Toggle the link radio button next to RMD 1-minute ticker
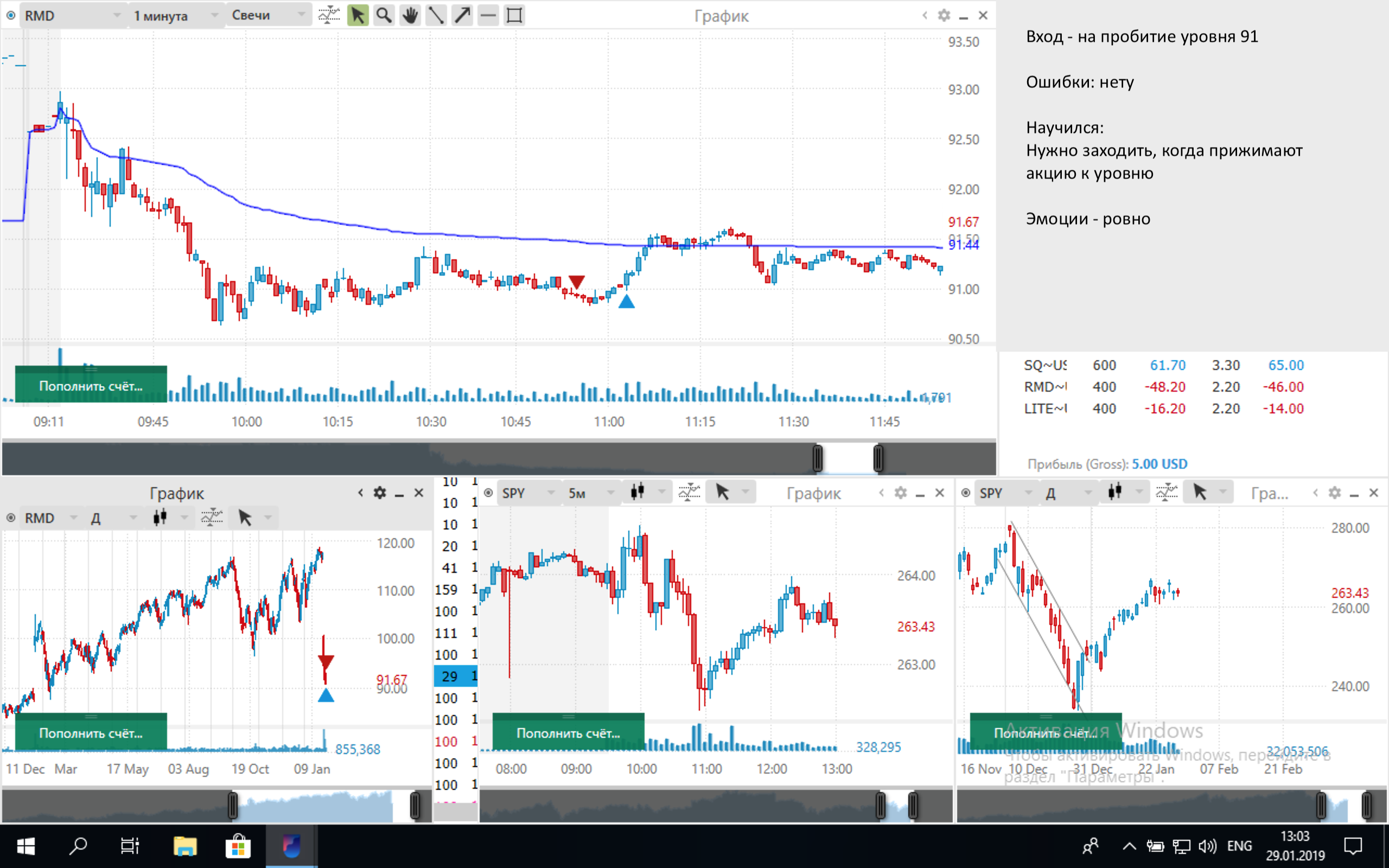 click(x=10, y=16)
